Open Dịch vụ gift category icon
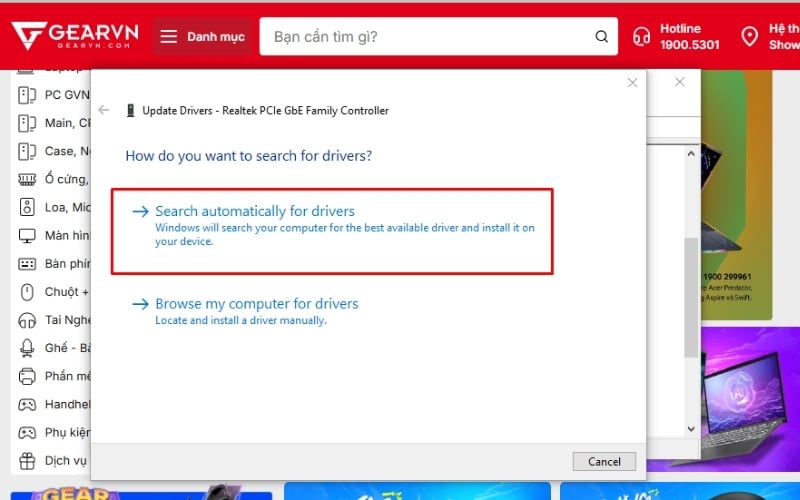This screenshot has height=500, width=800. point(27,461)
